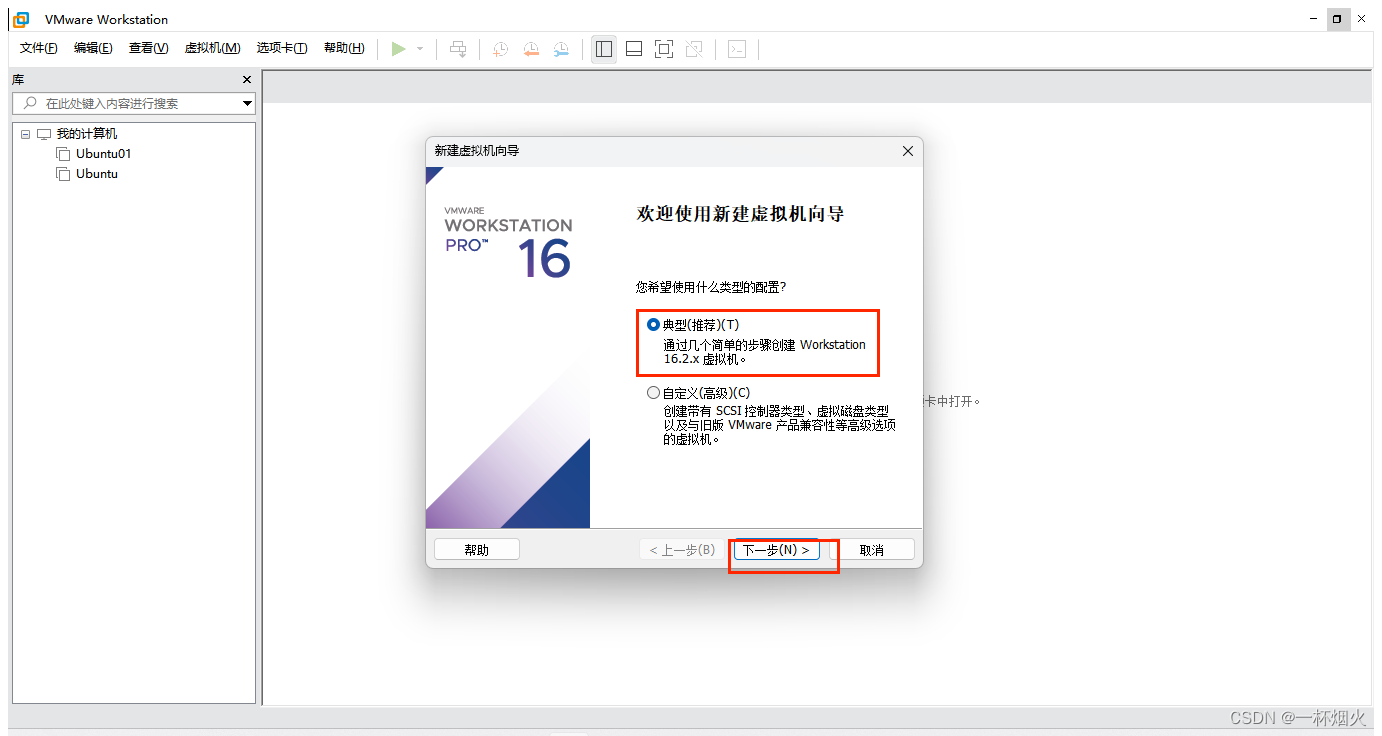Click the 下一步(N) > button
The height and width of the screenshot is (736, 1382).
[776, 550]
